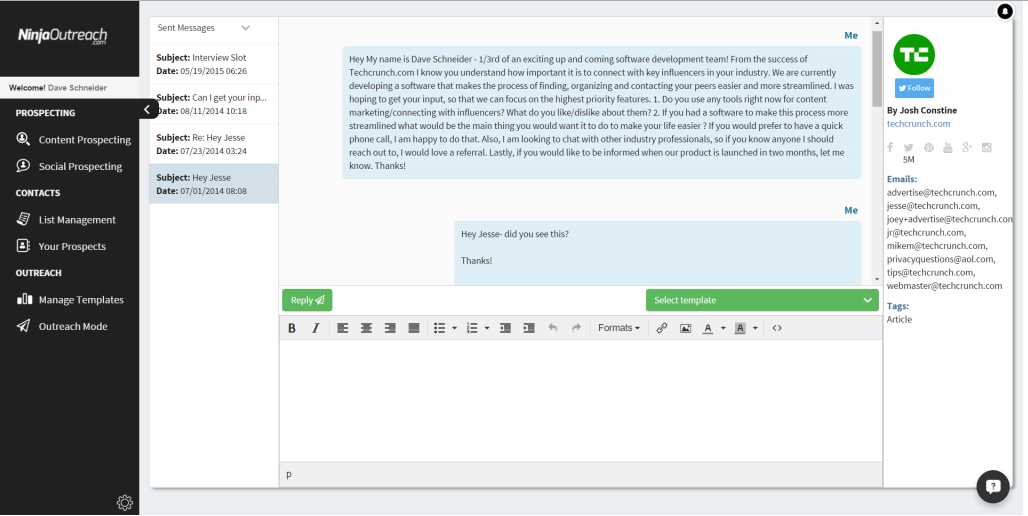
Task: Open the chat help bubble
Action: coord(993,486)
